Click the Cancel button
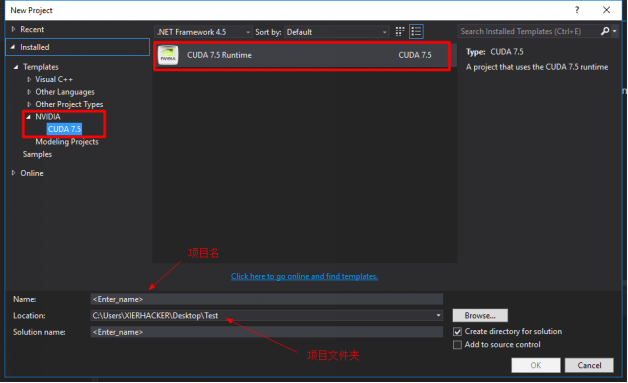The image size is (628, 383). click(x=589, y=365)
